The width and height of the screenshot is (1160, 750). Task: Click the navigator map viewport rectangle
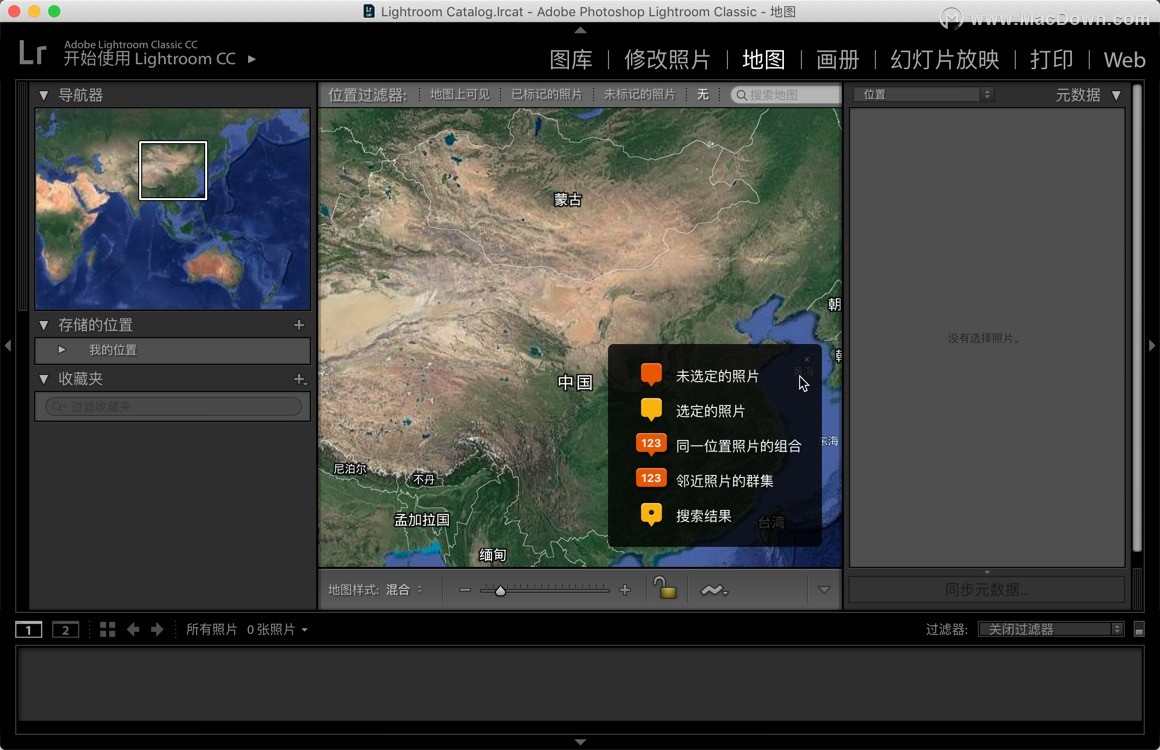click(173, 171)
